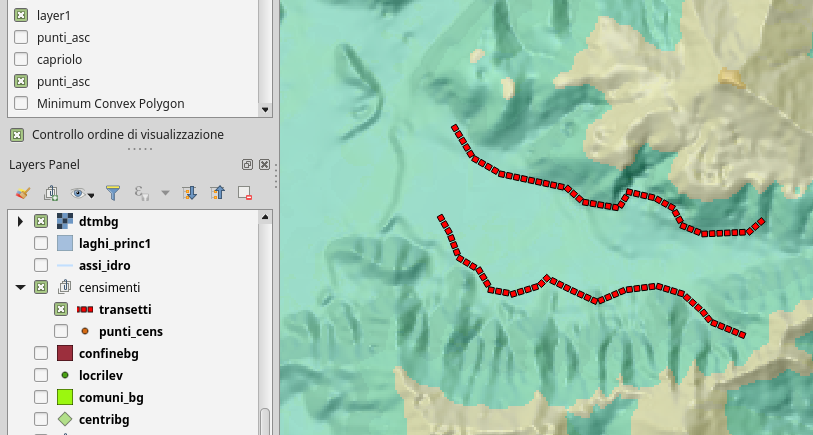Check the first unchecked punti_asc checkbox
The image size is (813, 435).
pyautogui.click(x=21, y=37)
